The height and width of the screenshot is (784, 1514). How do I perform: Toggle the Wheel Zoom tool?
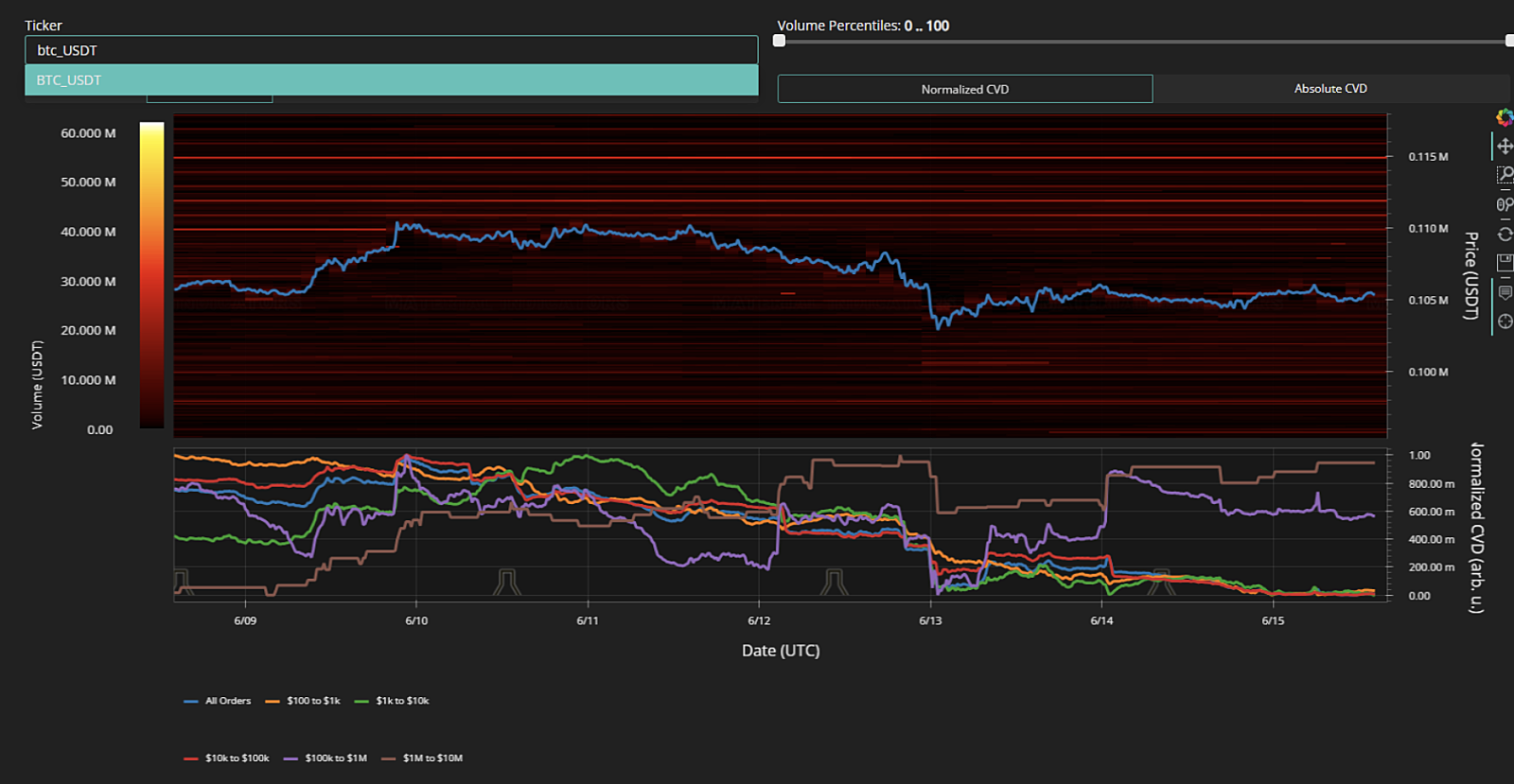point(1505,204)
